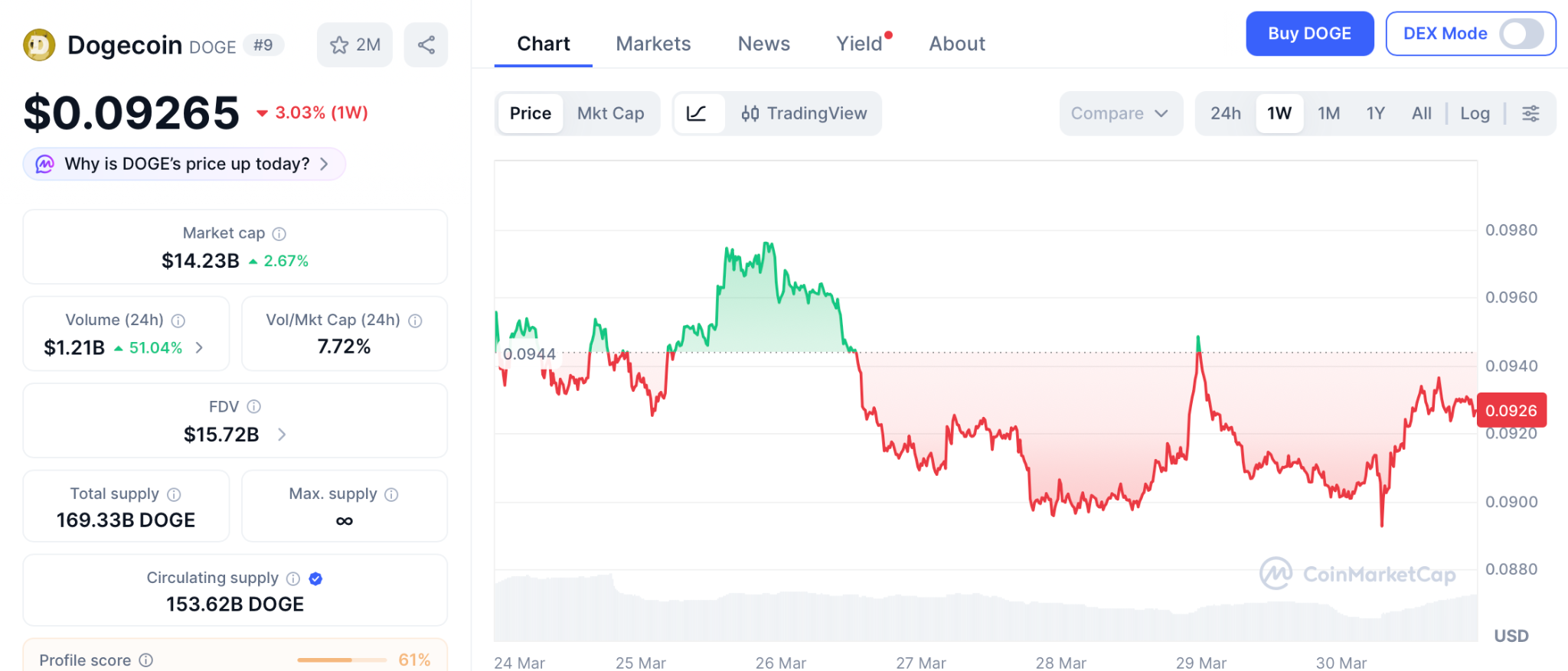Click the circulating supply verified badge

[315, 578]
